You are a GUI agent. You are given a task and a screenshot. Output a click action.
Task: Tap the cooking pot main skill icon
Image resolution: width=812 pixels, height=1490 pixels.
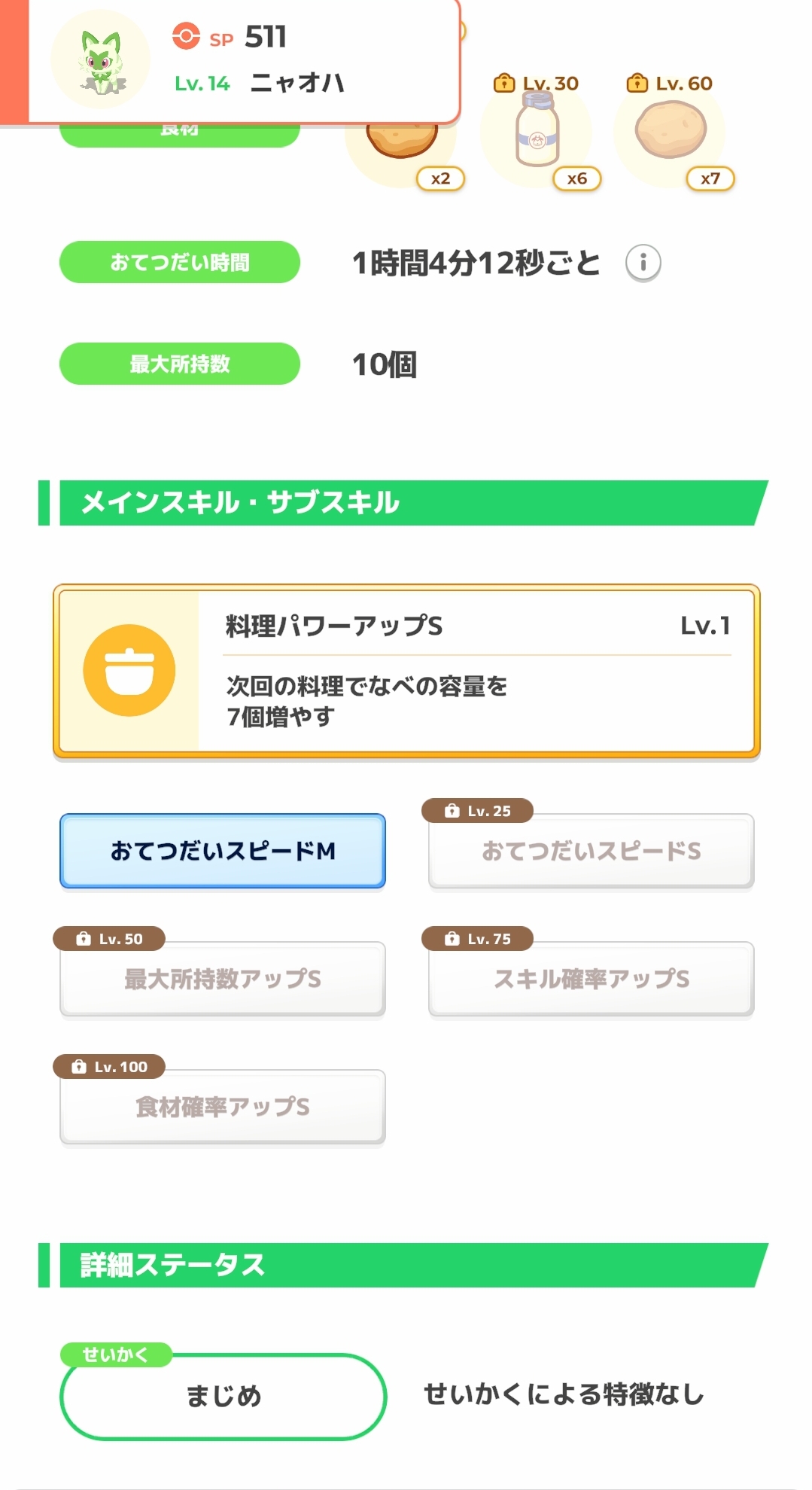point(129,670)
